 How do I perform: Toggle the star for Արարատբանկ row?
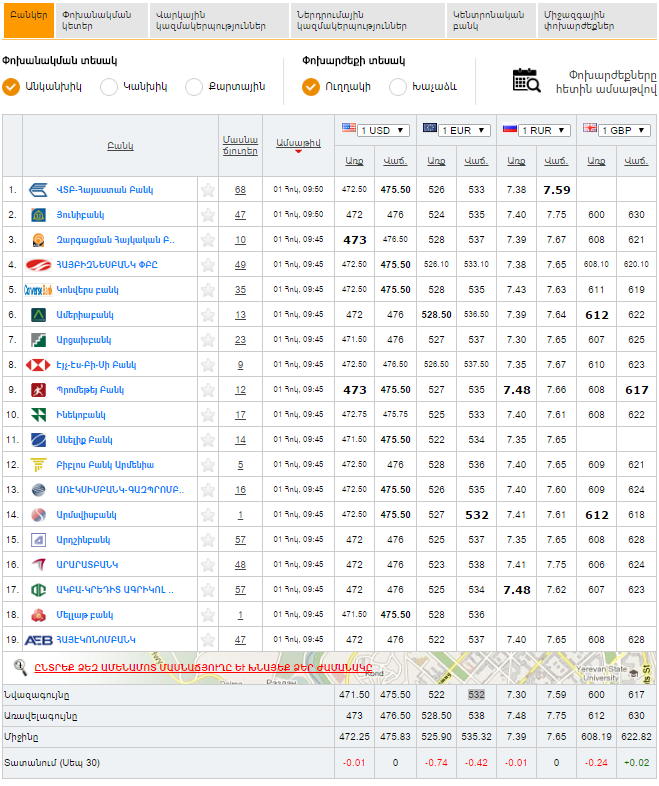208,564
